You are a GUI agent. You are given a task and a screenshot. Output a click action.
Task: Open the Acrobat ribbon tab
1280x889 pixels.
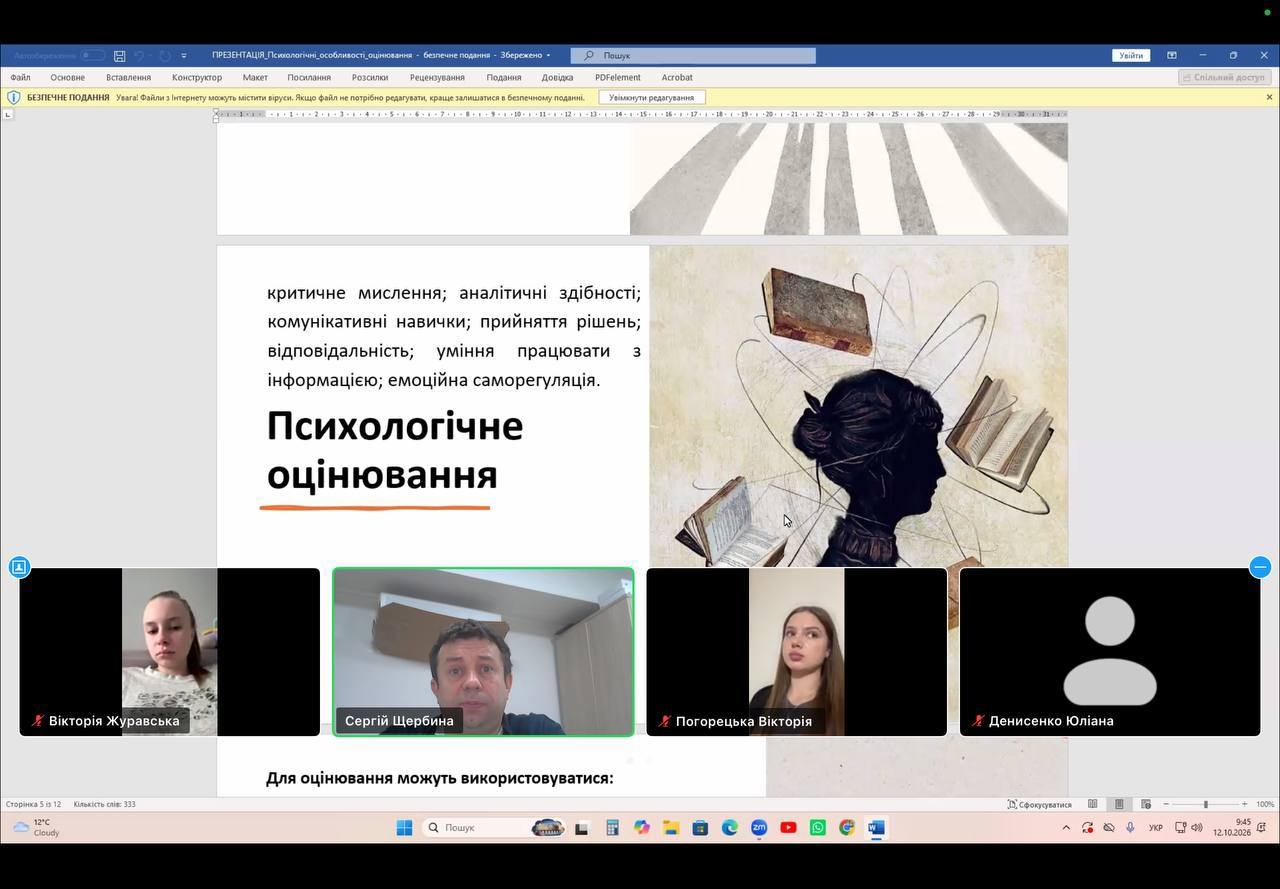click(x=677, y=77)
